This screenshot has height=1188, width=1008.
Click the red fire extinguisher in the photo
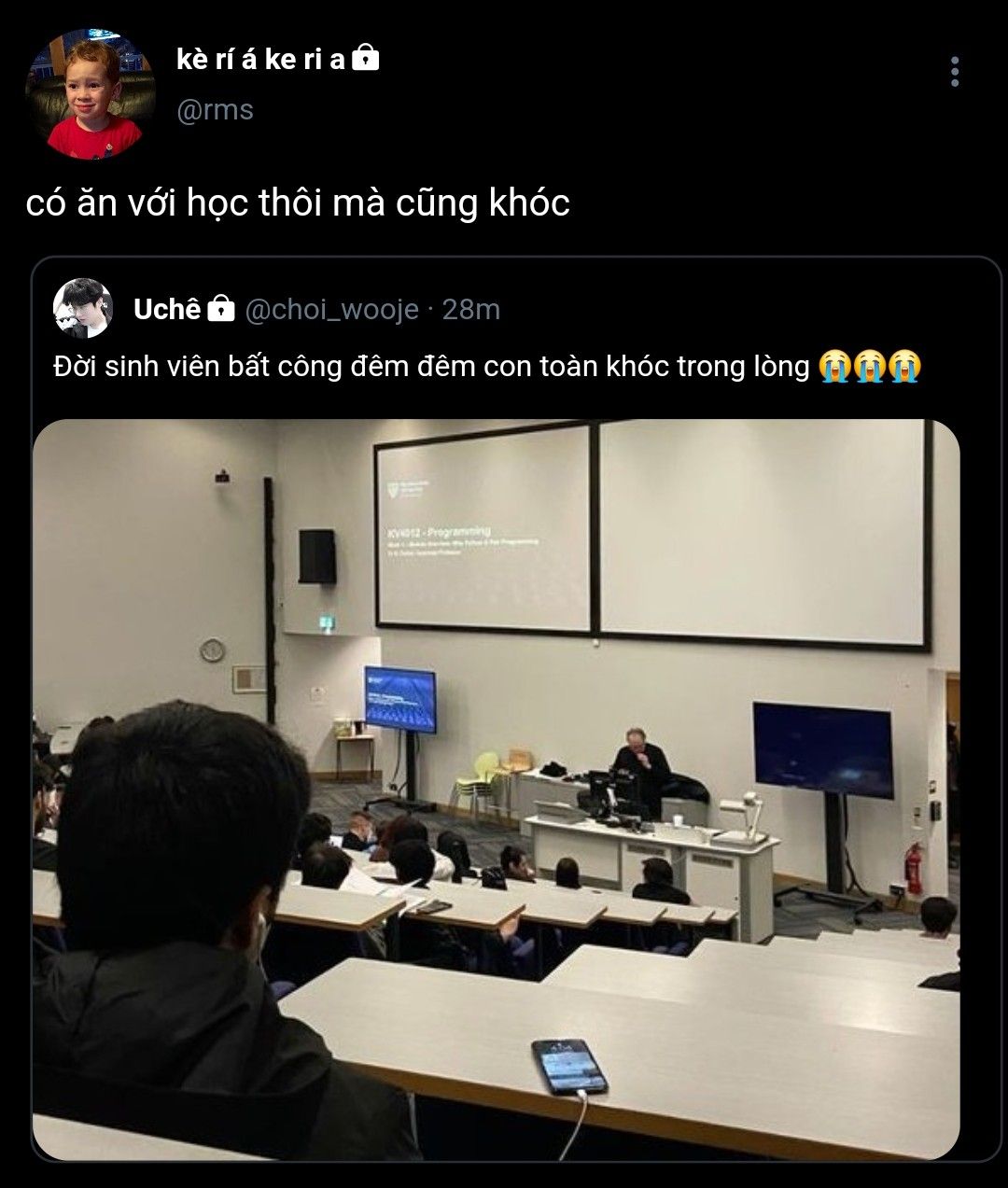pyautogui.click(x=913, y=870)
